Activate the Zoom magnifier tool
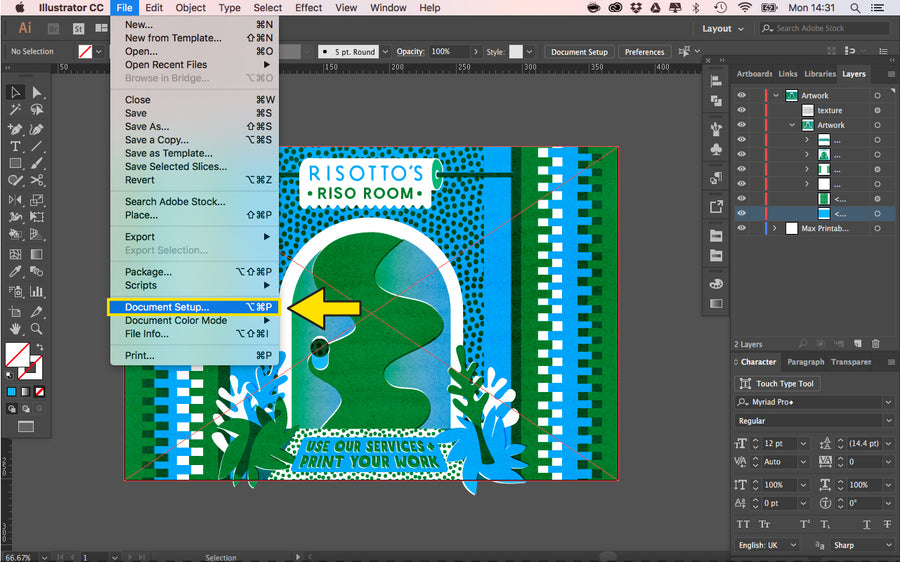This screenshot has width=900, height=562. (x=37, y=328)
